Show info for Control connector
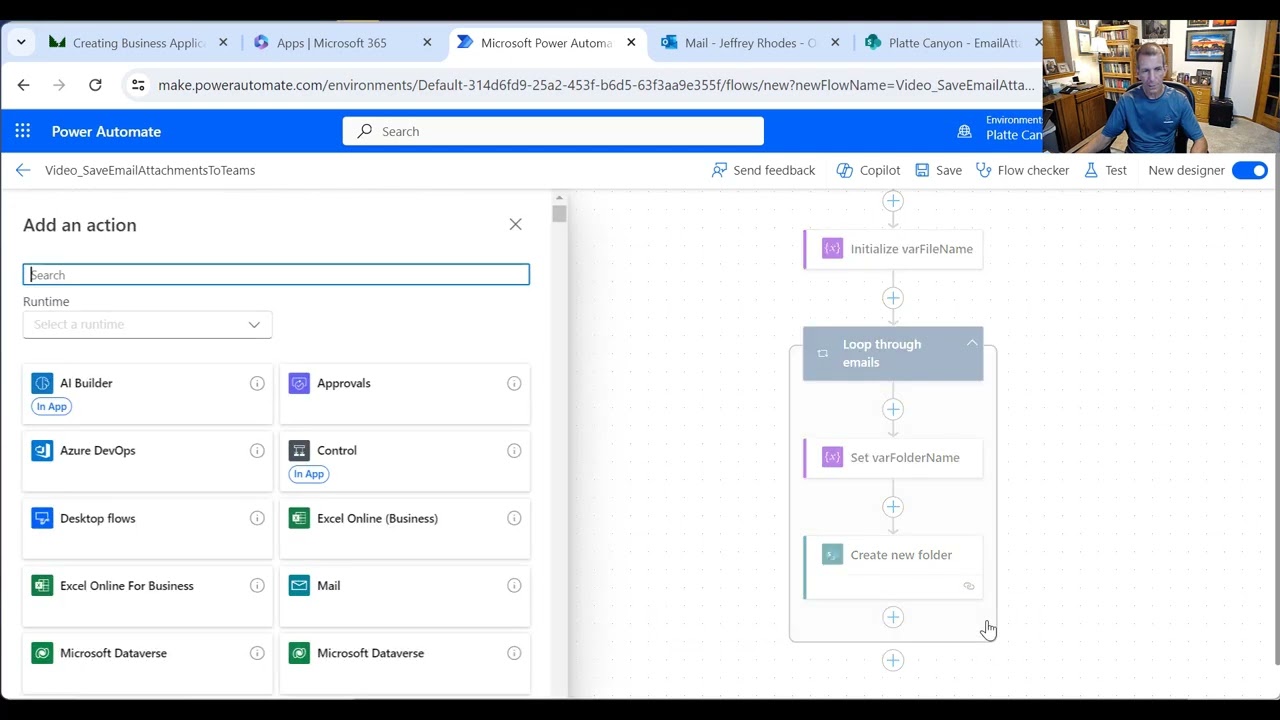This screenshot has height=720, width=1280. tap(514, 451)
